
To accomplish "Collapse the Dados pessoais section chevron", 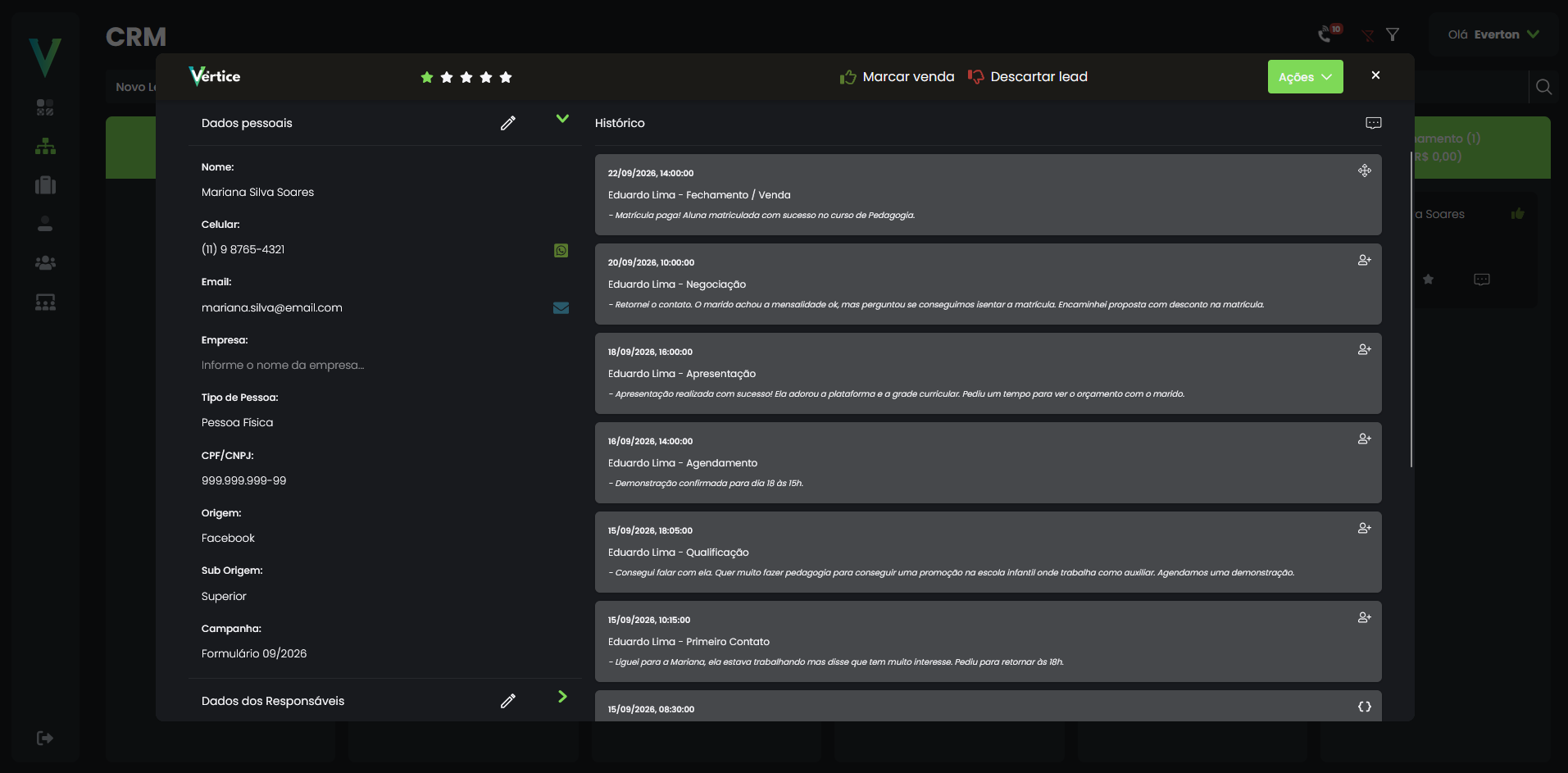I will tap(562, 119).
